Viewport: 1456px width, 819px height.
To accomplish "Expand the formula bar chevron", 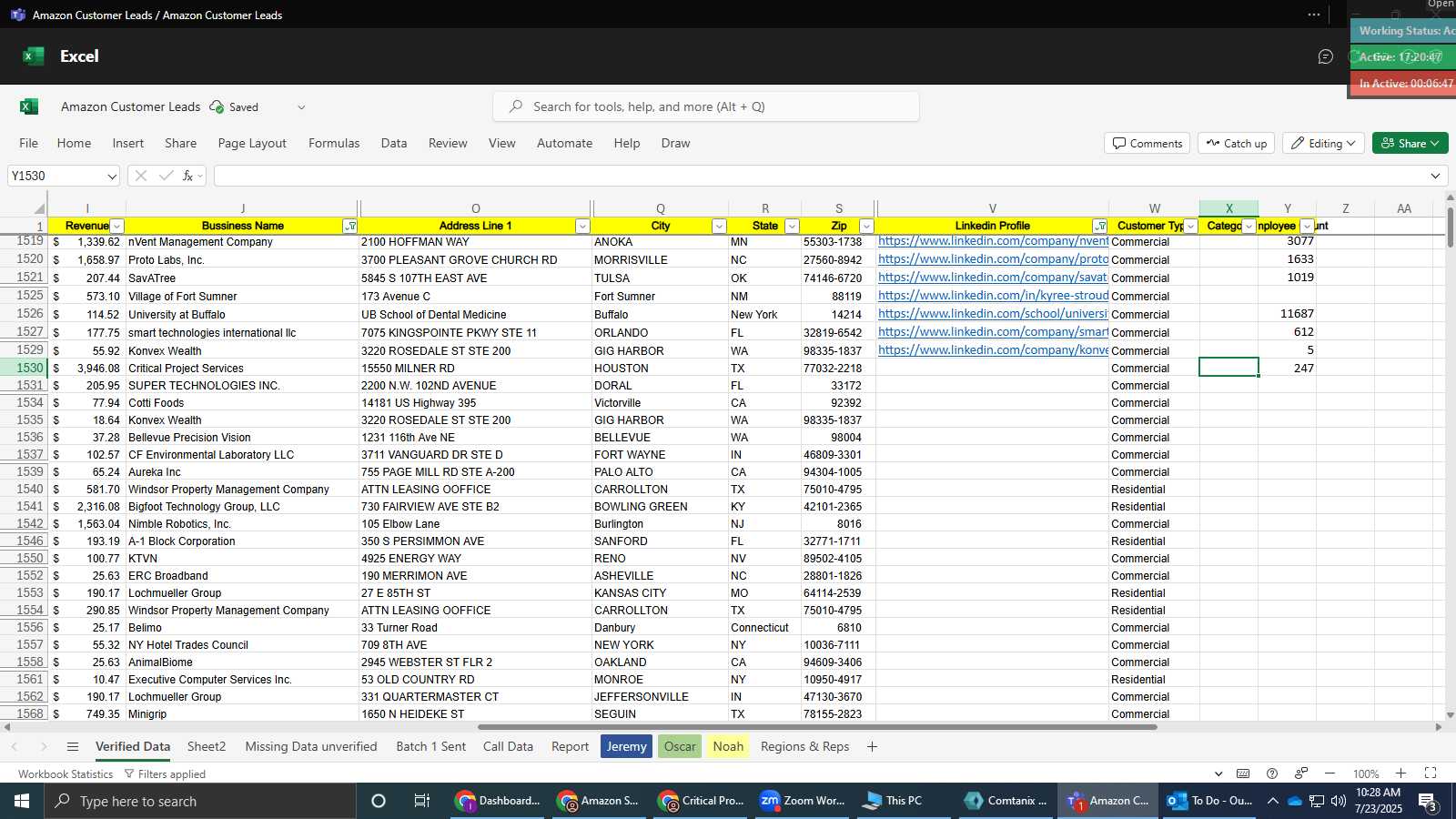I will click(1436, 176).
